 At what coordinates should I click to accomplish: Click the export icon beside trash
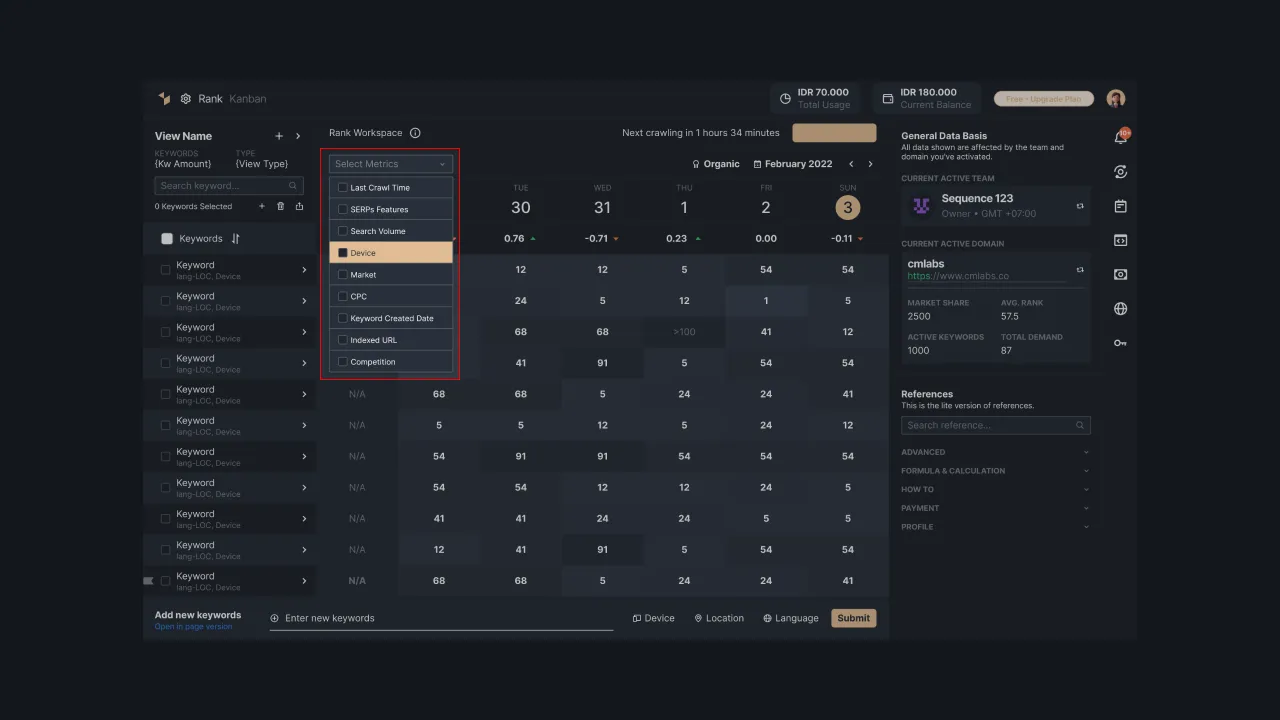pos(299,206)
